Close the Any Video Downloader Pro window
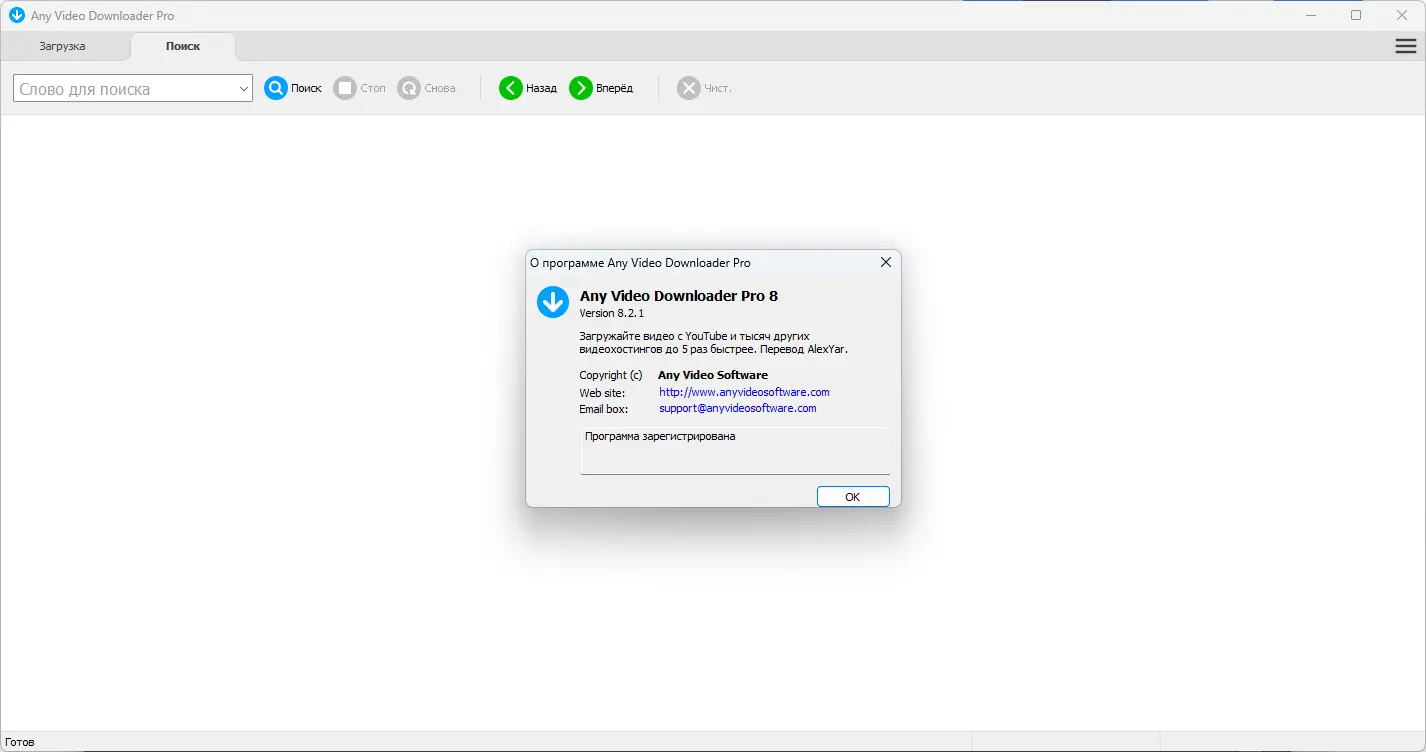This screenshot has height=752, width=1426. [1400, 15]
